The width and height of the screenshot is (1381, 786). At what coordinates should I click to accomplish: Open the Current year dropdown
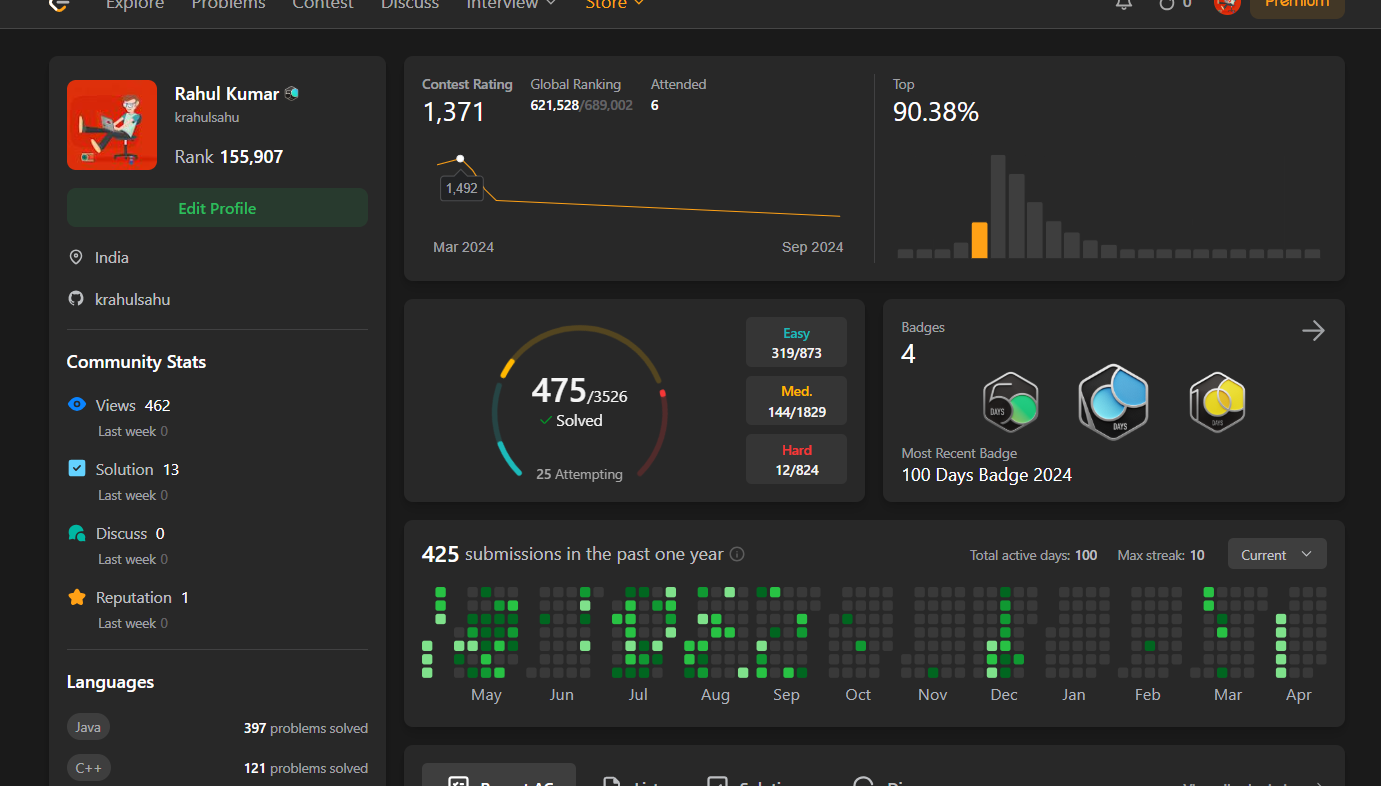coord(1277,555)
